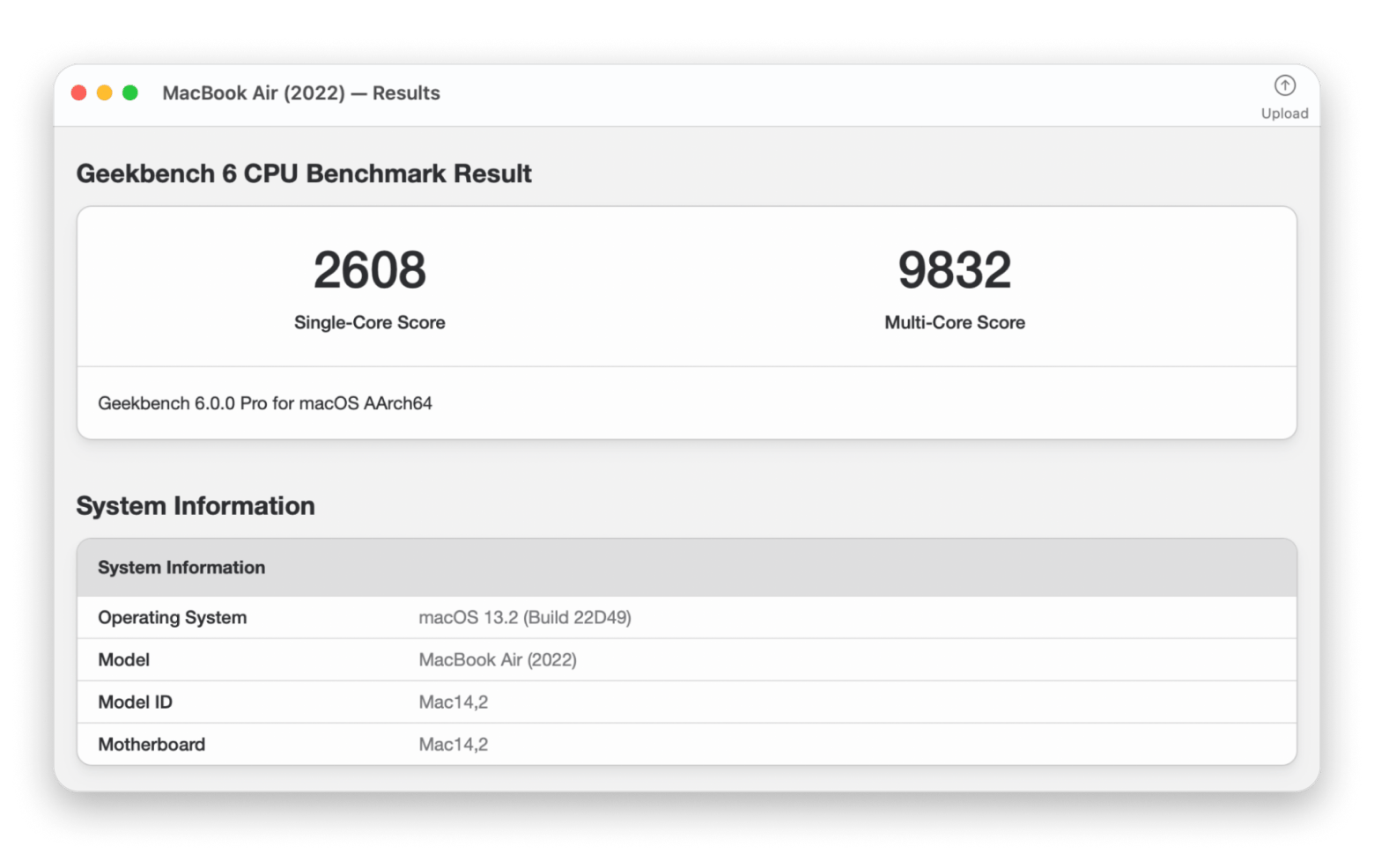This screenshot has width=1374, height=868.
Task: Select the multi-core score 9832
Action: 954,269
